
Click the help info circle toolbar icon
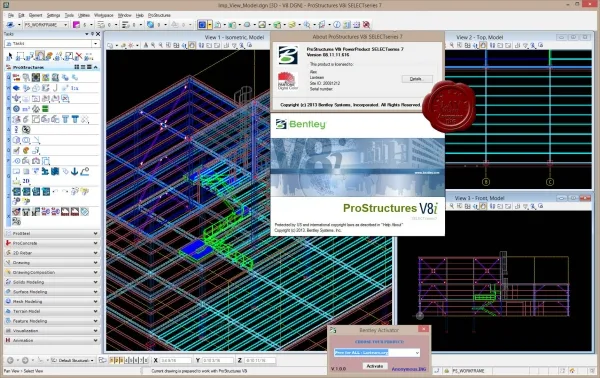[337, 25]
